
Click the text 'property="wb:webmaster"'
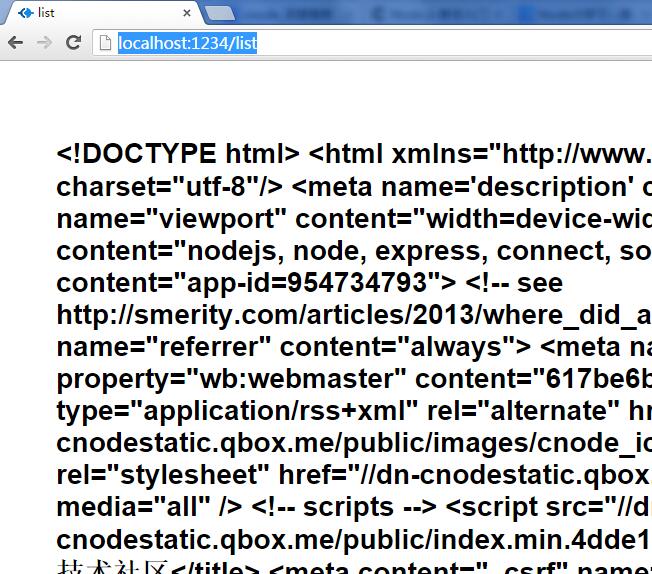coord(231,379)
